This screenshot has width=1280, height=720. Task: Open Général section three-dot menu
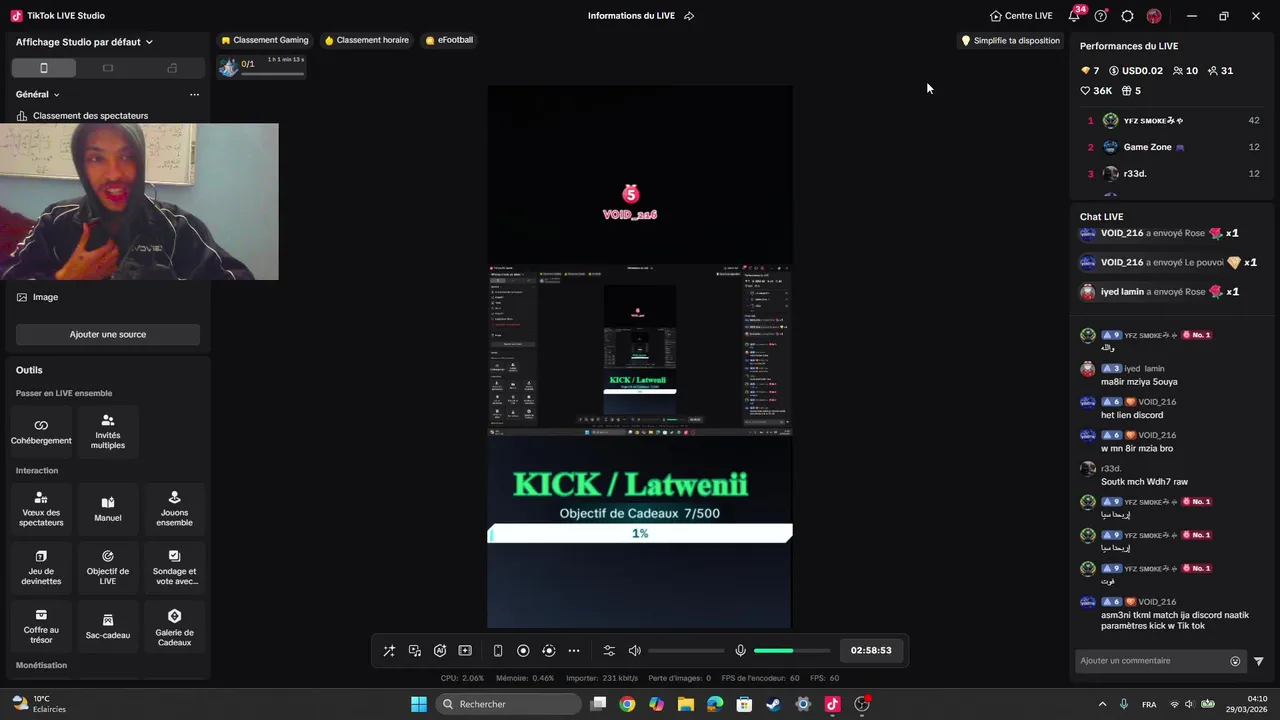point(194,94)
